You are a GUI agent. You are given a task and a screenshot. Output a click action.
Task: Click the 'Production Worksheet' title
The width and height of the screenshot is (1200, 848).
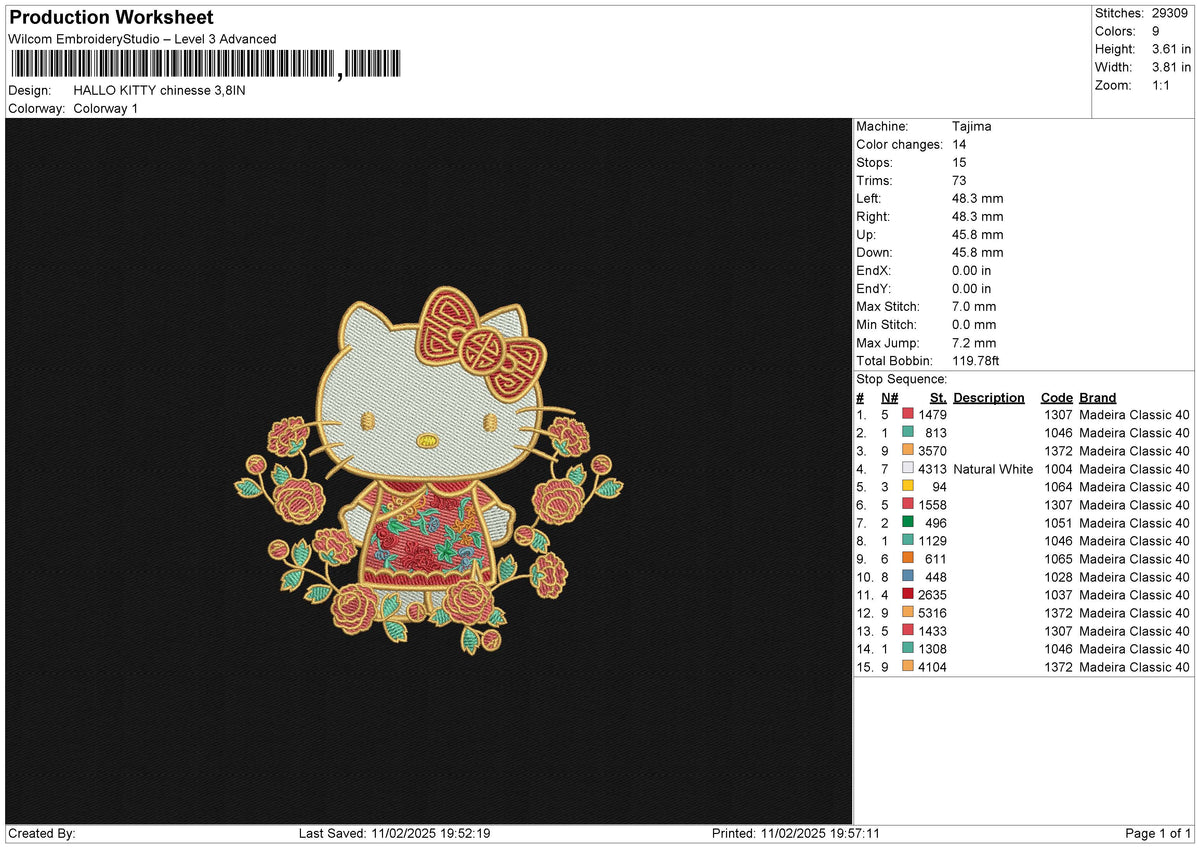tap(111, 18)
